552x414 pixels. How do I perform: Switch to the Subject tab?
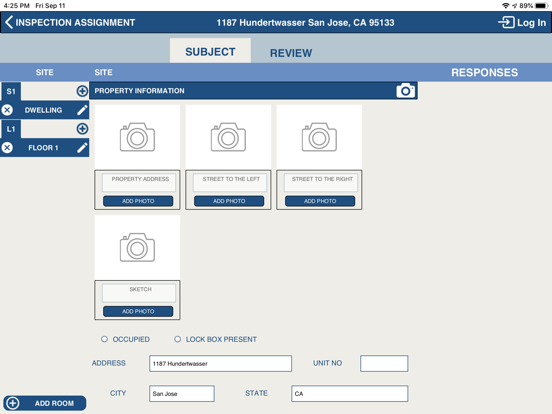coord(210,51)
